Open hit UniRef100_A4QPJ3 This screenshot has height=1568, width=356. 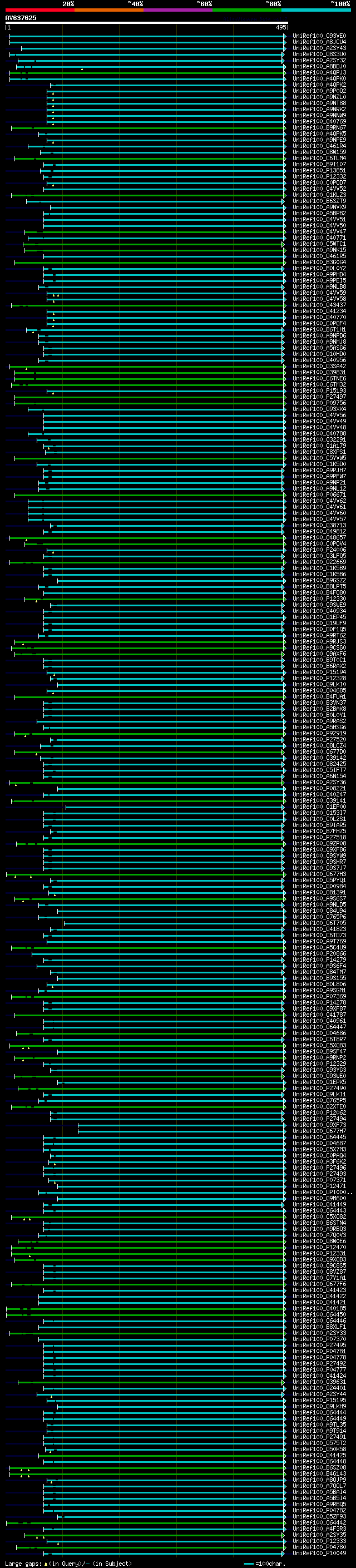tap(319, 72)
